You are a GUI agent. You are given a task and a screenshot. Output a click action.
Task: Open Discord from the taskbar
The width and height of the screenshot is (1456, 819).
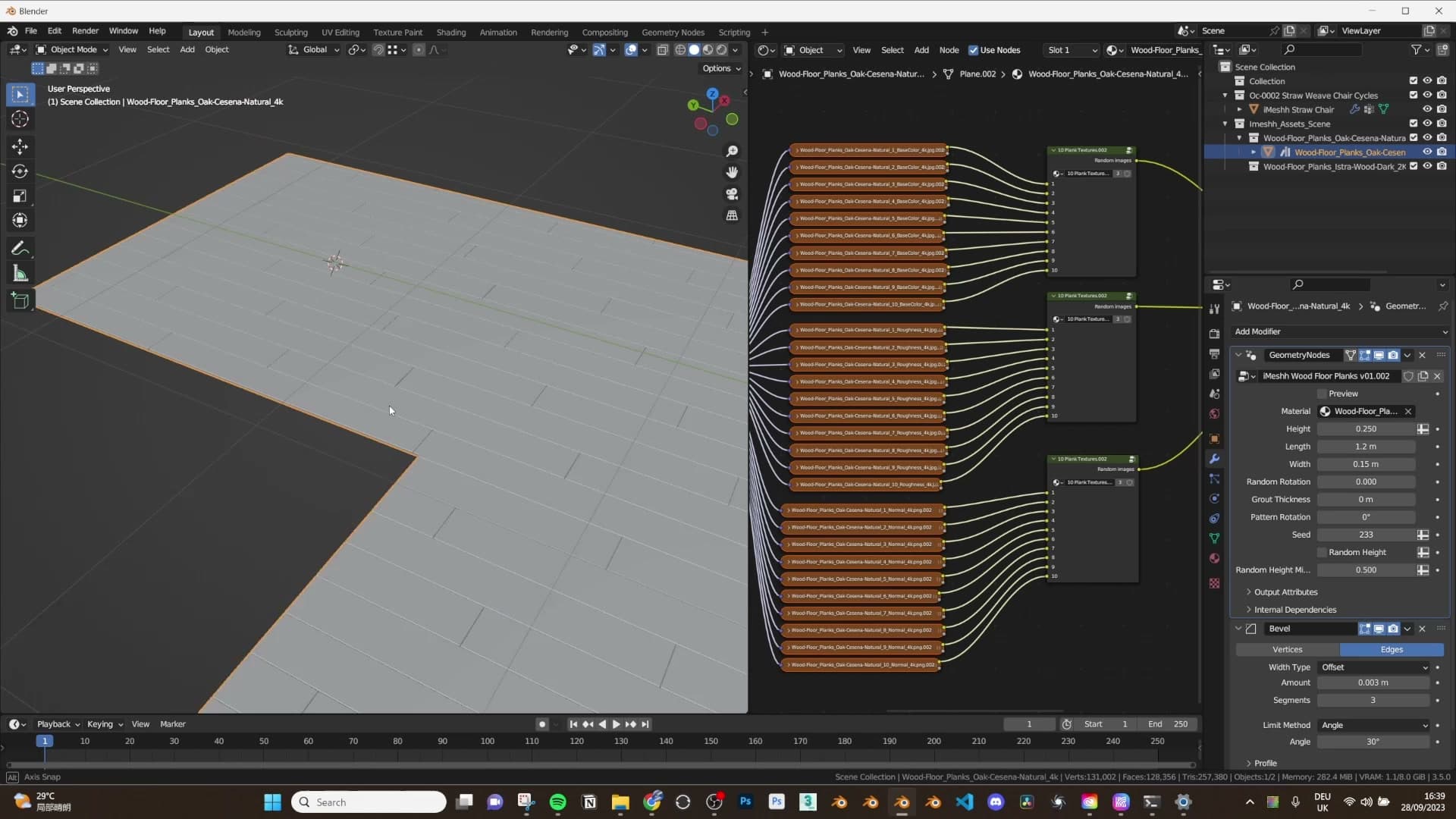click(996, 802)
